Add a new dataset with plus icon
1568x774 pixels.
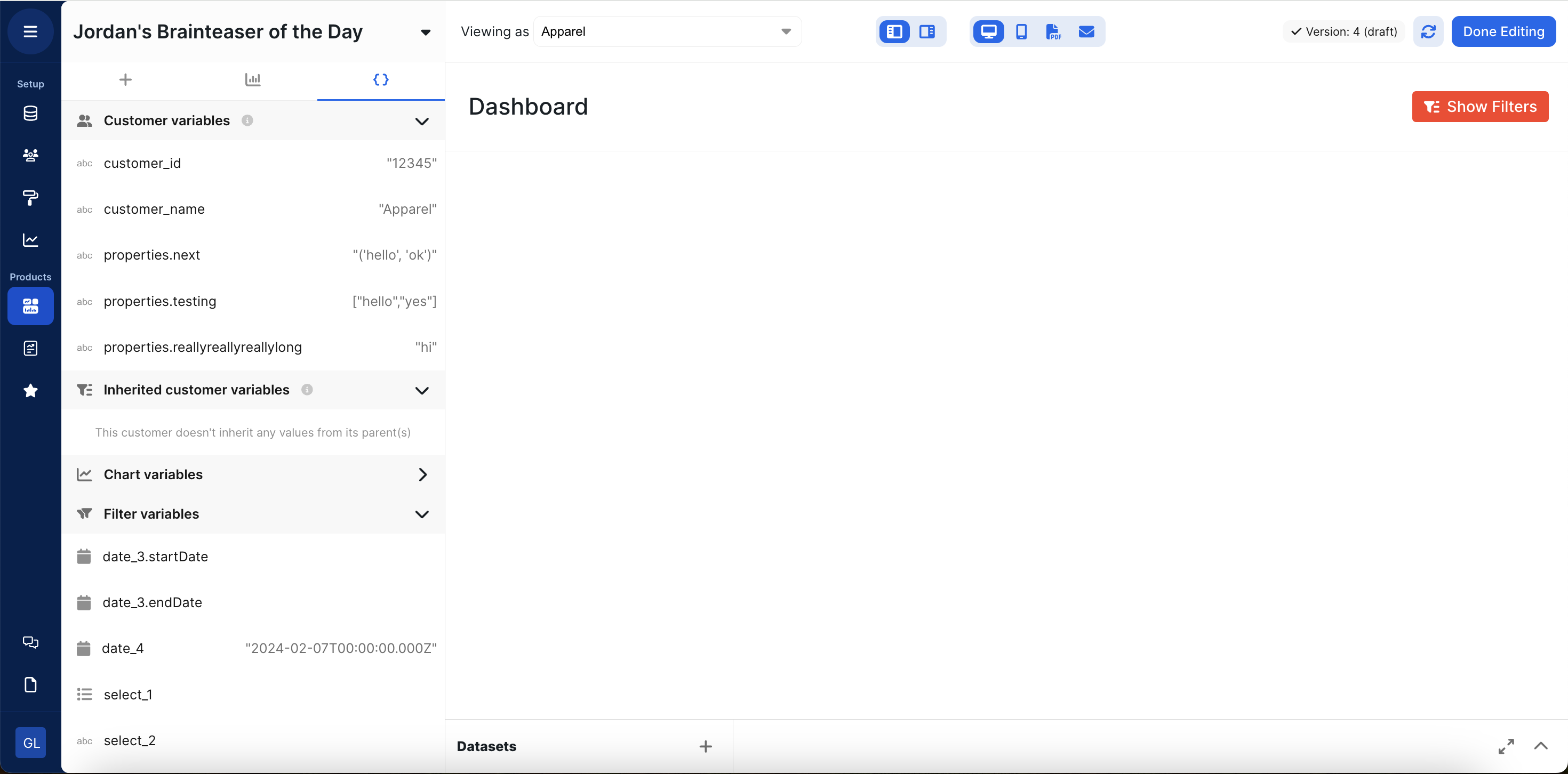coord(706,746)
